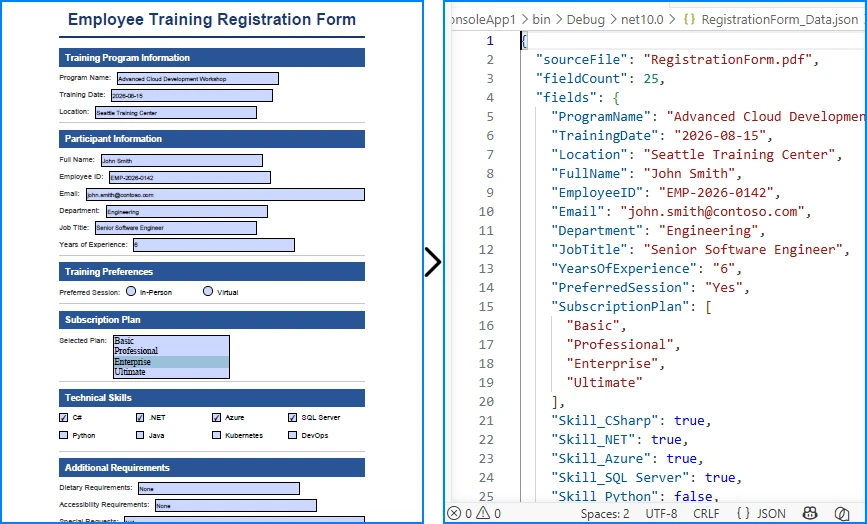
Task: Open the ConsoleApp1 breadcrumb segment
Action: pyautogui.click(x=483, y=19)
